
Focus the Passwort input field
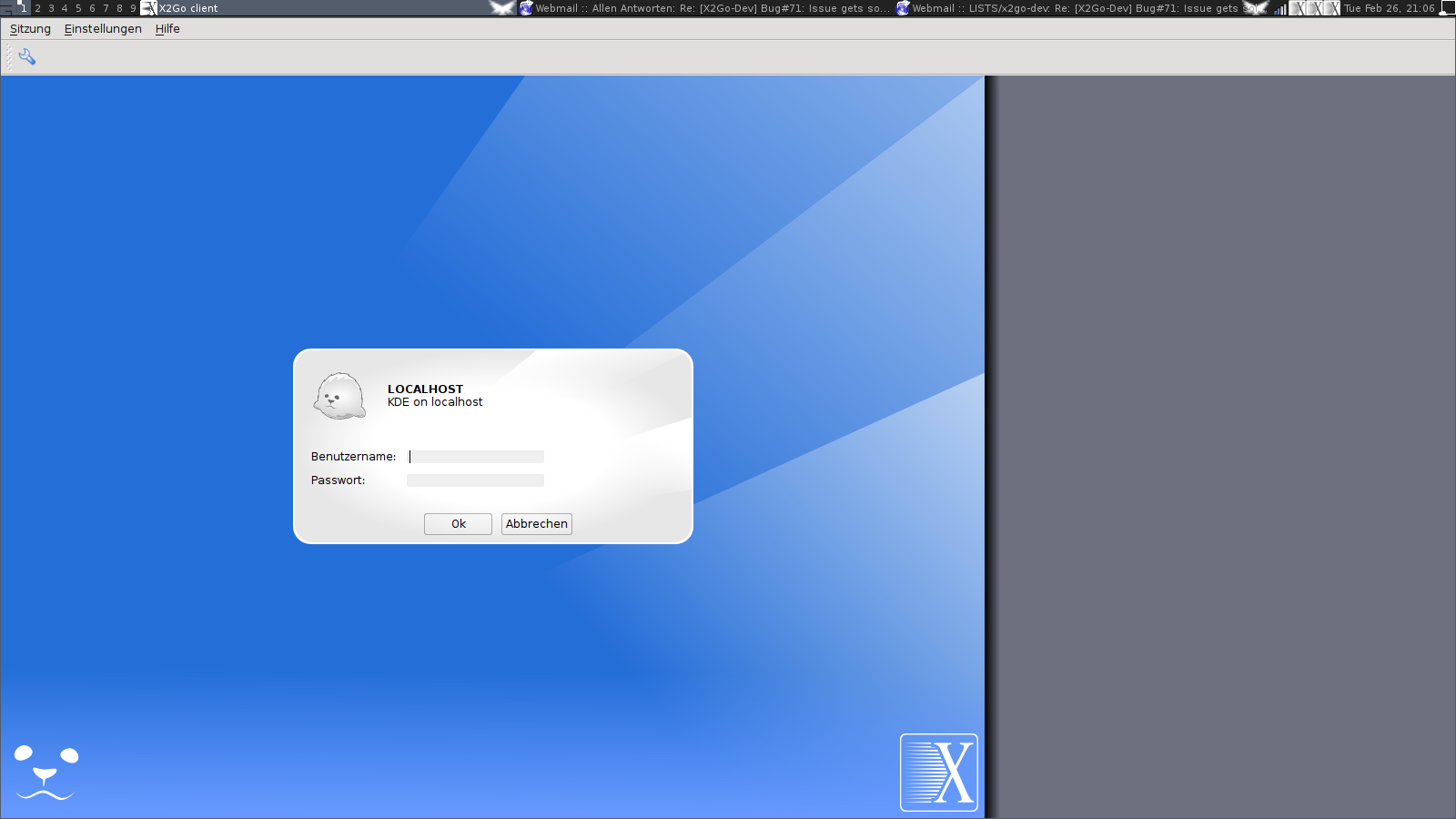point(475,480)
